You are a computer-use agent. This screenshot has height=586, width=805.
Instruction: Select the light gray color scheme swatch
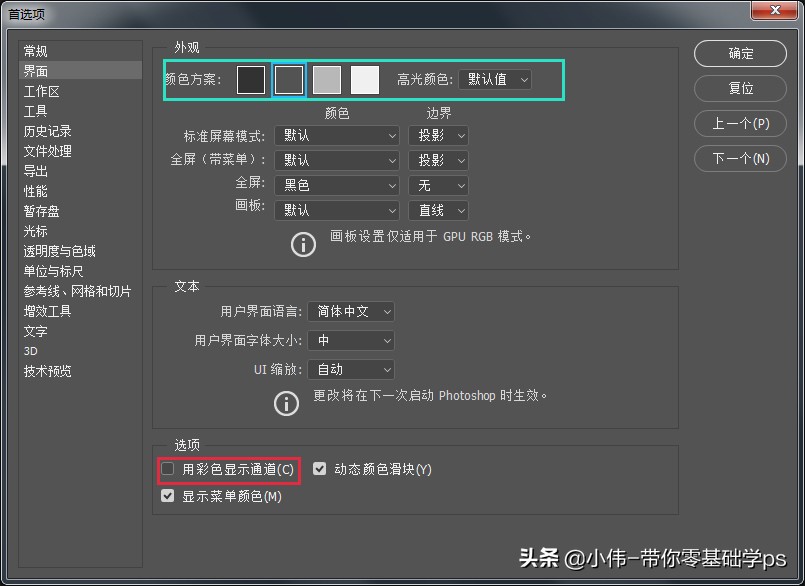click(x=327, y=79)
